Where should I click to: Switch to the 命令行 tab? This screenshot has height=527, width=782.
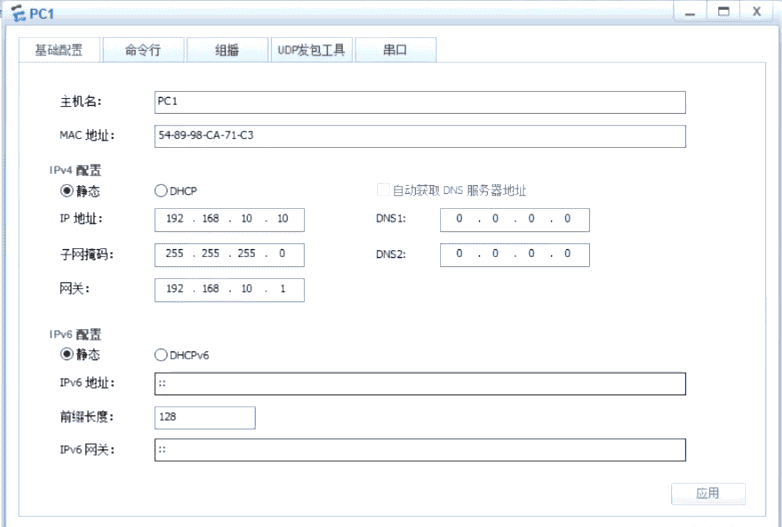(142, 50)
